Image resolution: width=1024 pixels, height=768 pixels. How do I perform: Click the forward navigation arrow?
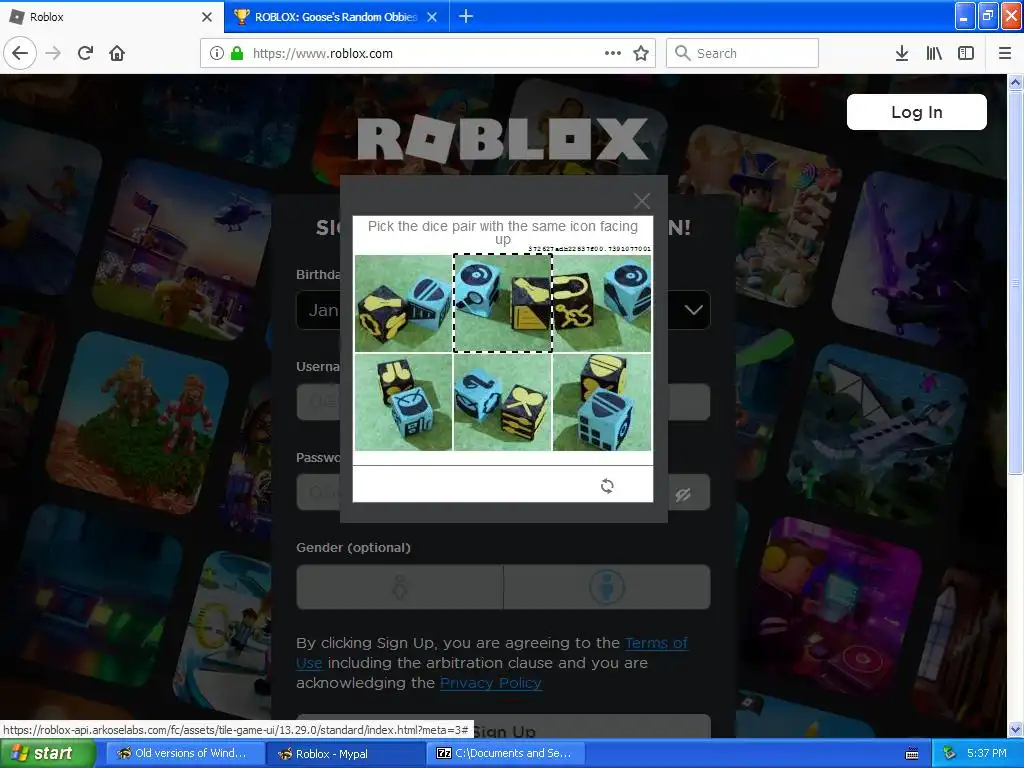click(x=53, y=53)
